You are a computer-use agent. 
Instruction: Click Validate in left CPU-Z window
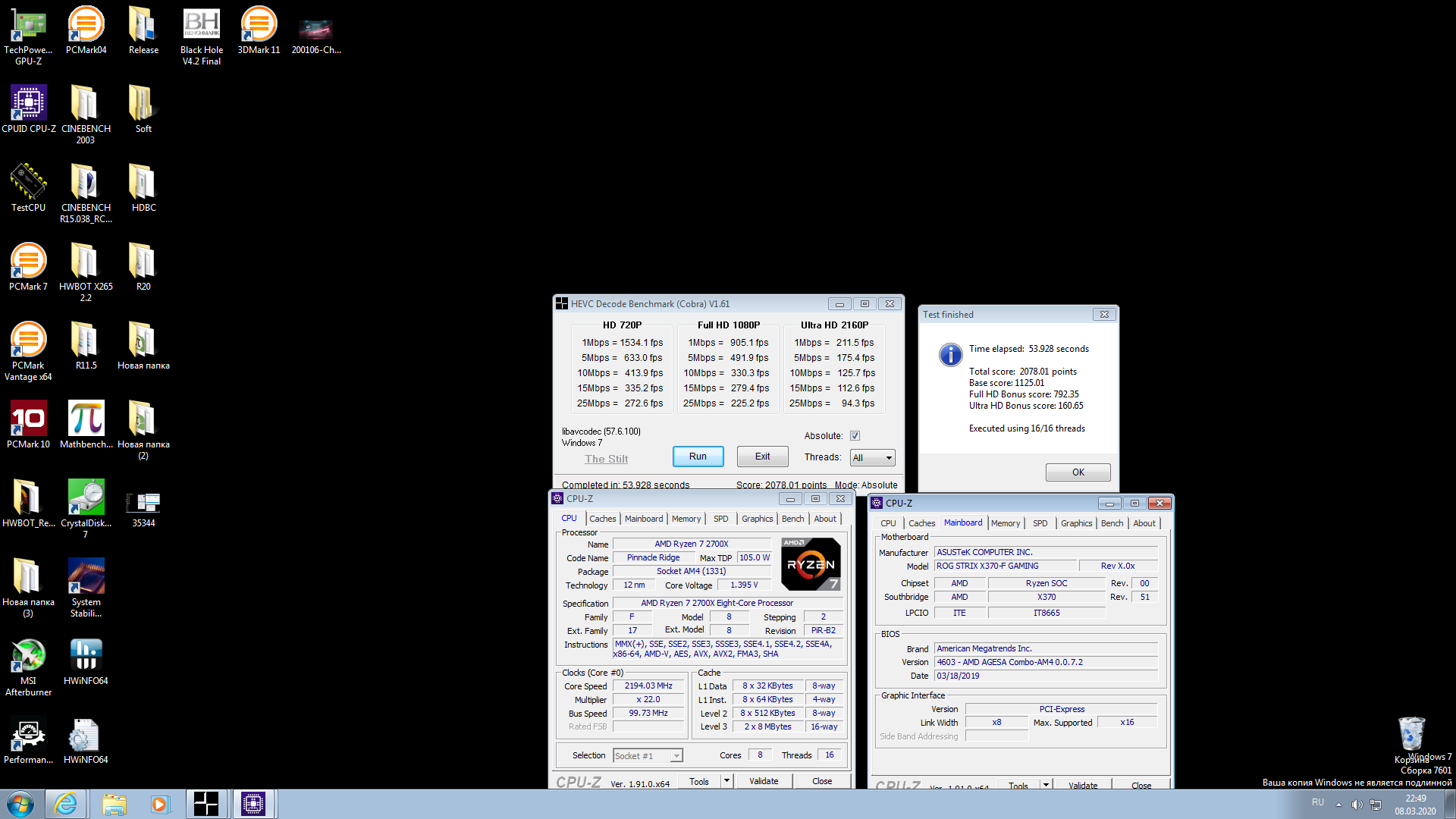pos(764,781)
